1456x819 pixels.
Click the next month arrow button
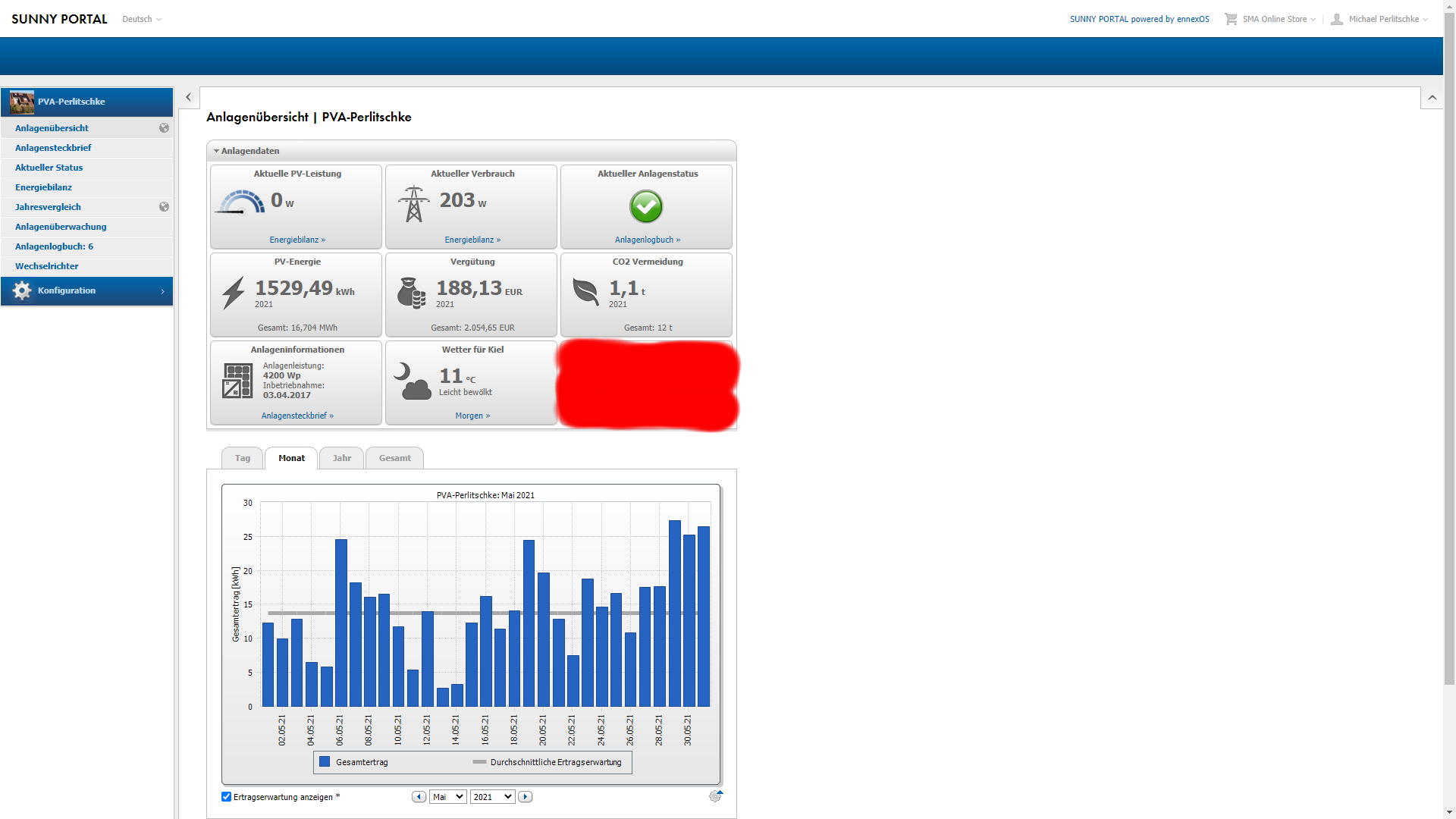click(x=525, y=797)
